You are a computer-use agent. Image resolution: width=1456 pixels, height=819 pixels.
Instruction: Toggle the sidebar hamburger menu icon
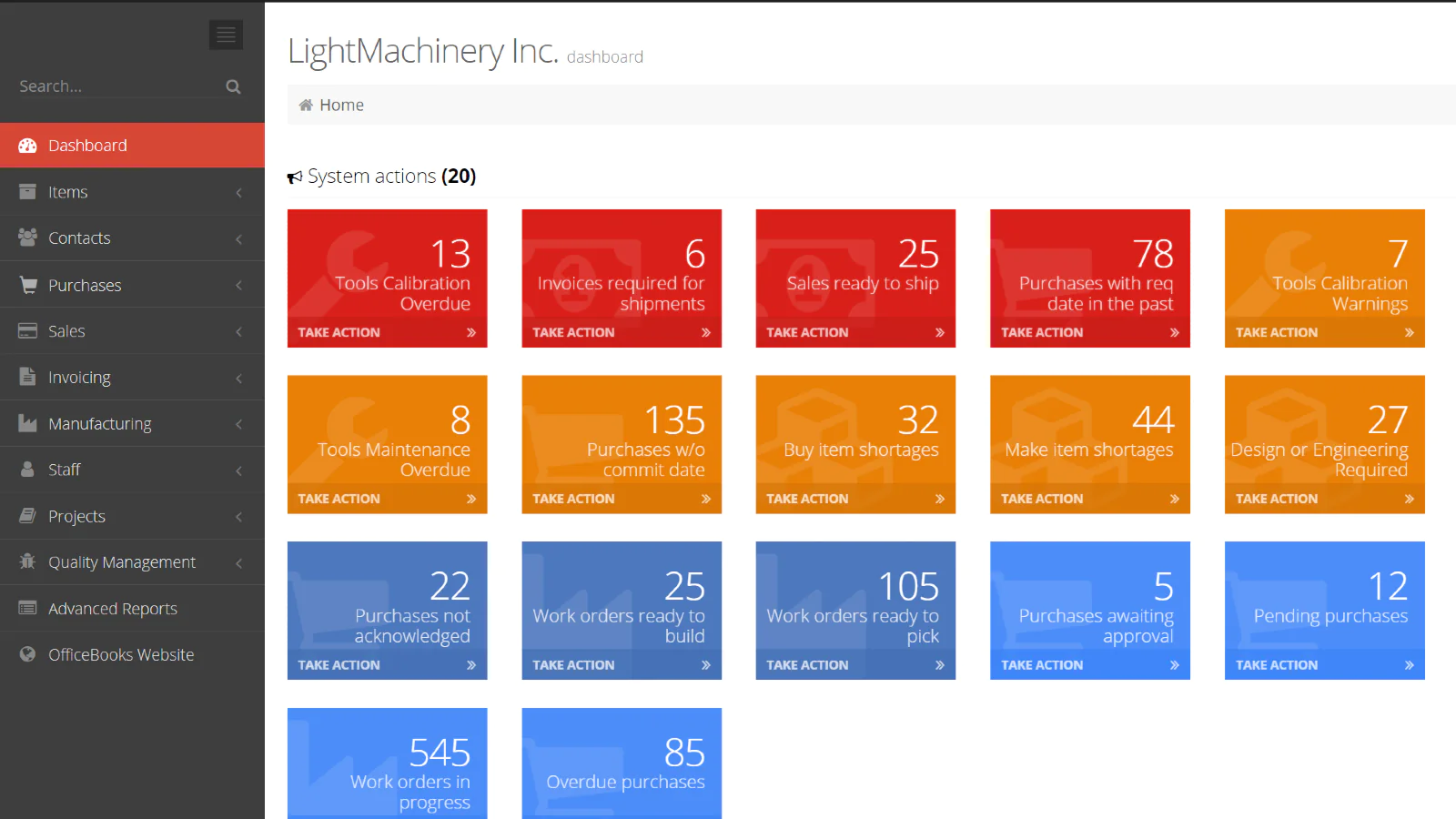[x=226, y=35]
